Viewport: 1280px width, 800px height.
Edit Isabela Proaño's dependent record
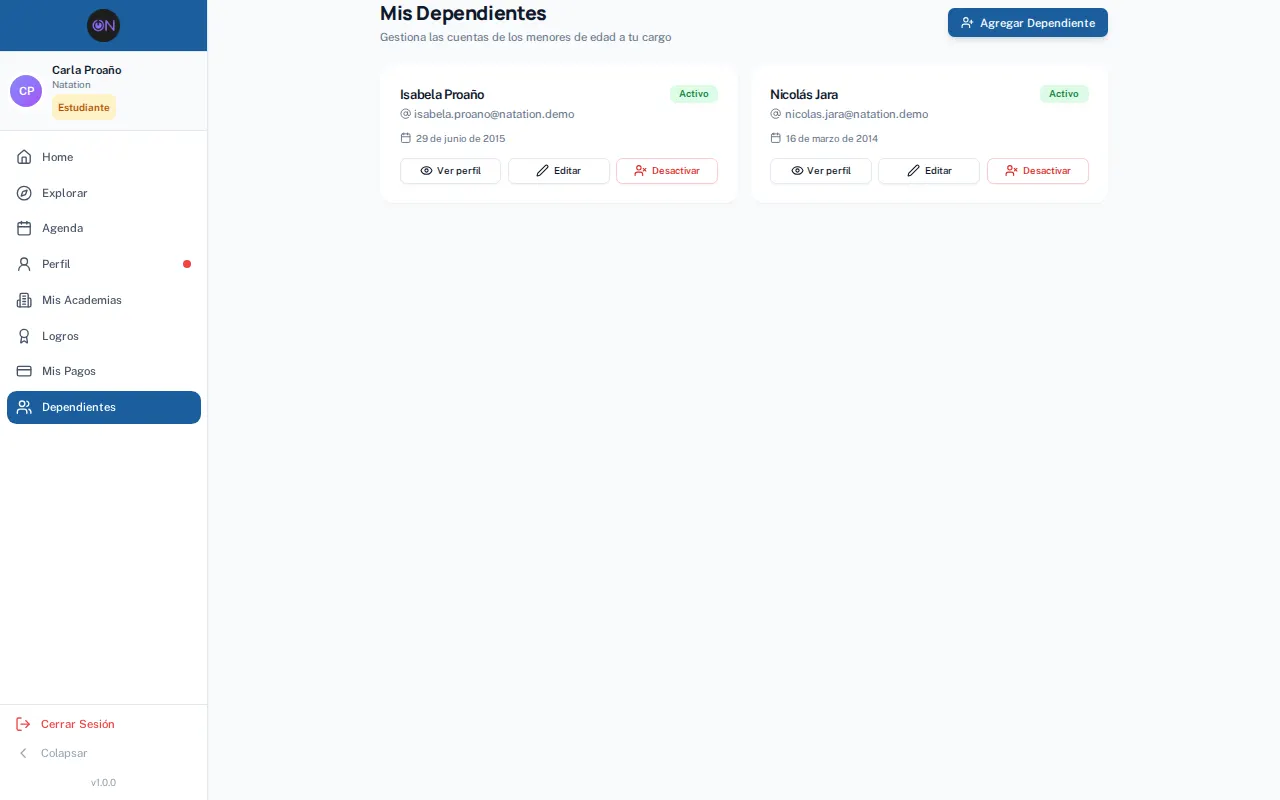[x=559, y=171]
